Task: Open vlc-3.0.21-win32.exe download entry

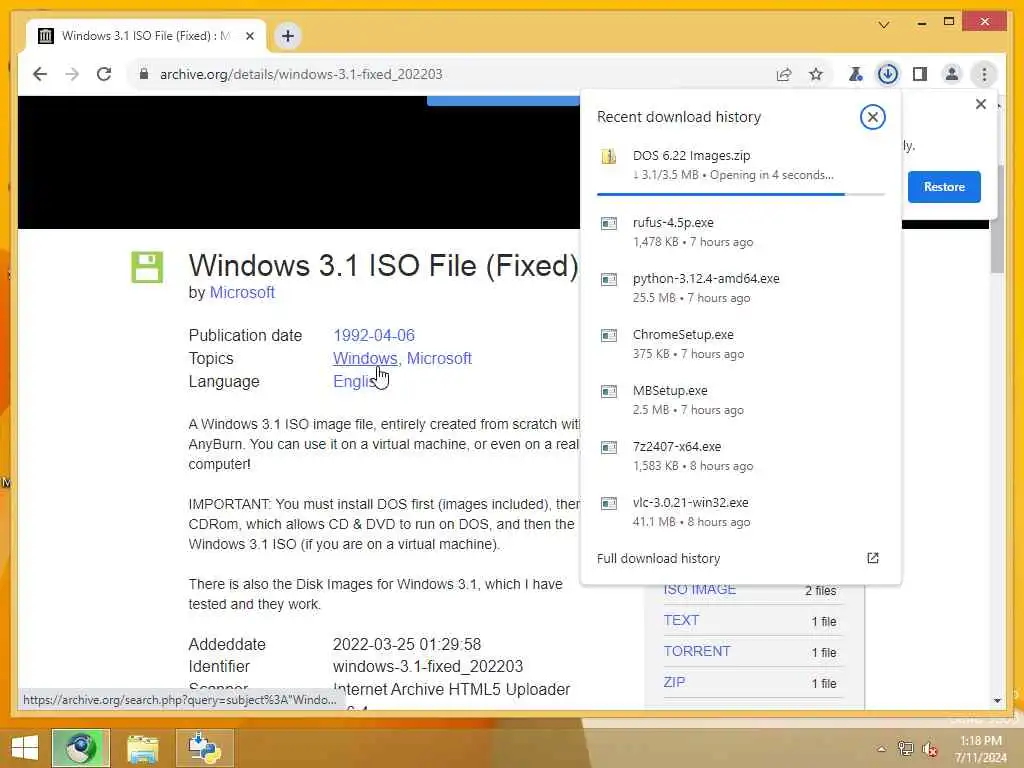Action: click(x=740, y=513)
